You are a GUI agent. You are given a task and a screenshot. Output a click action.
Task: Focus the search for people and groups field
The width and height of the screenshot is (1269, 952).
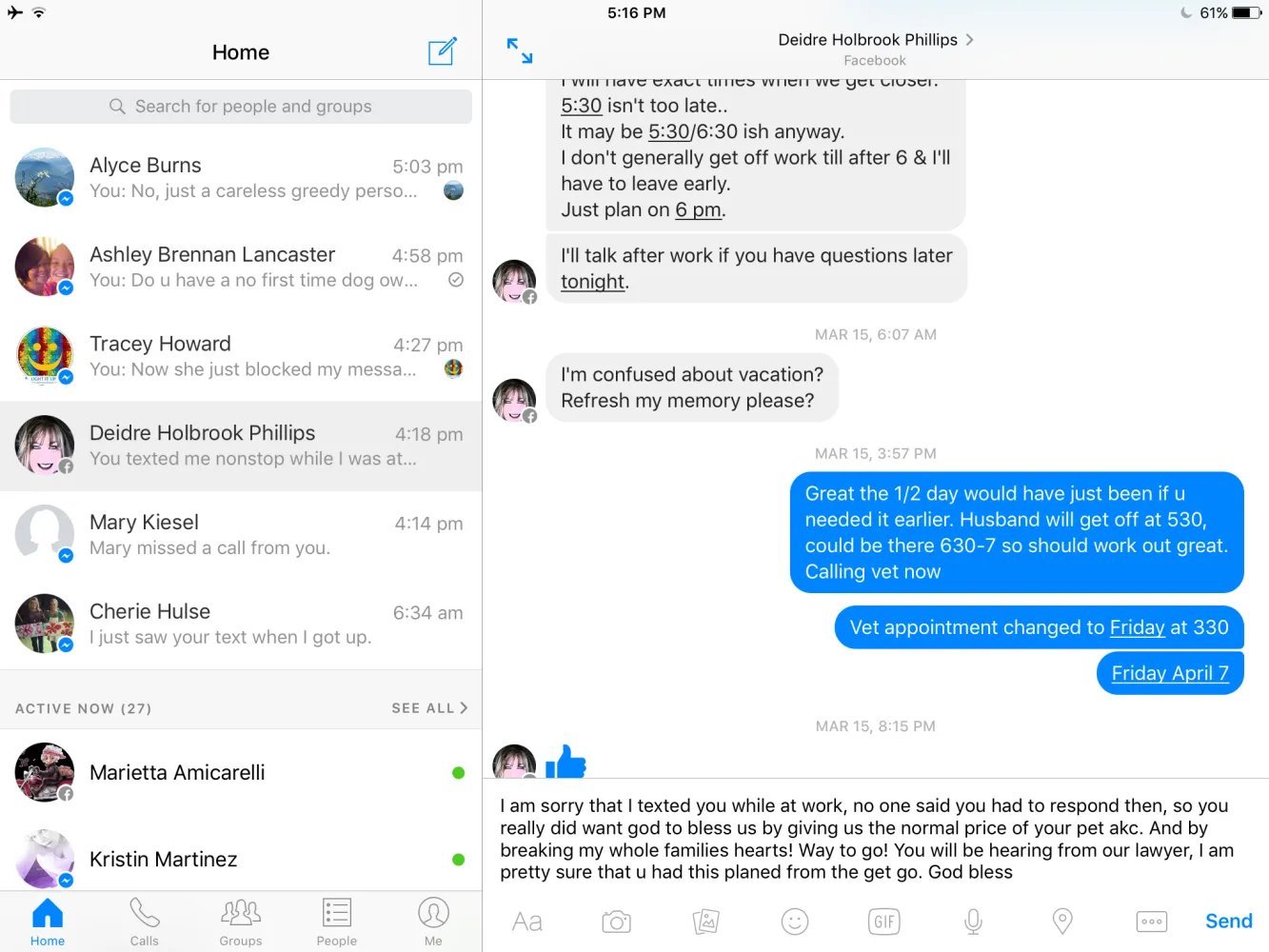(241, 107)
